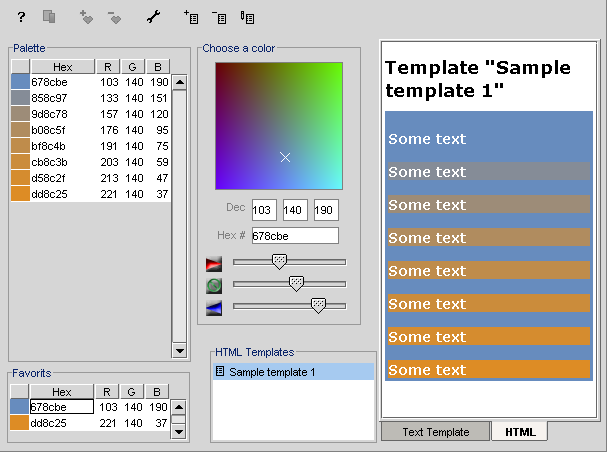This screenshot has height=452, width=607.
Task: Select palette swatch for 858c97
Action: [x=21, y=98]
